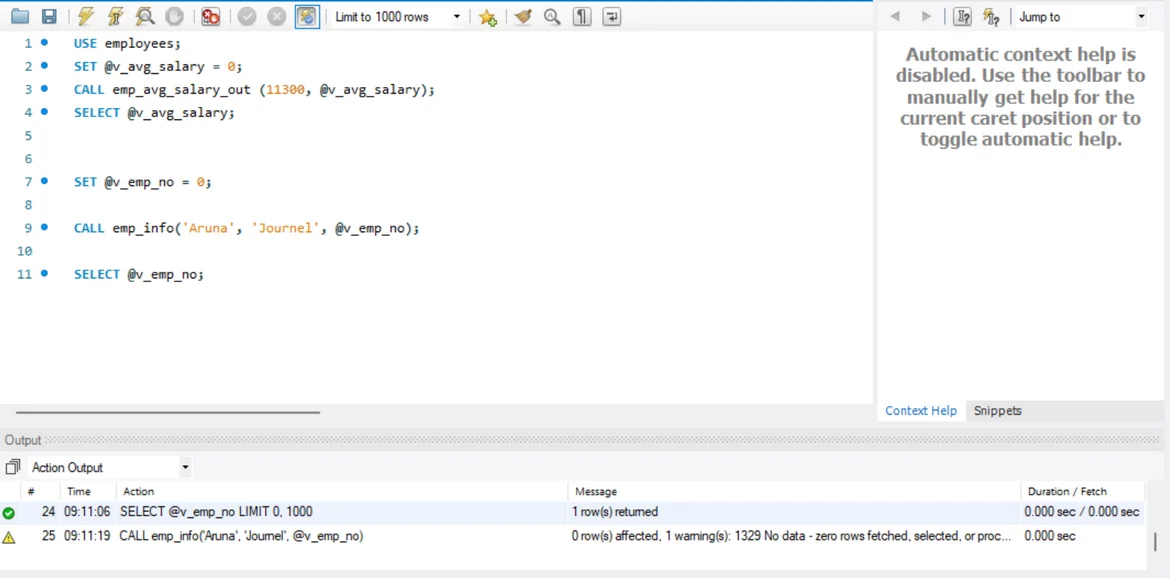The image size is (1170, 578).
Task: Click the Message column header
Action: click(596, 491)
